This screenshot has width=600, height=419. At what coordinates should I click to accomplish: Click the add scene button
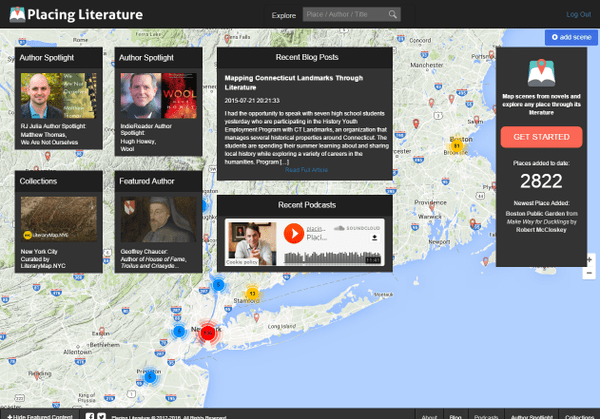[572, 37]
